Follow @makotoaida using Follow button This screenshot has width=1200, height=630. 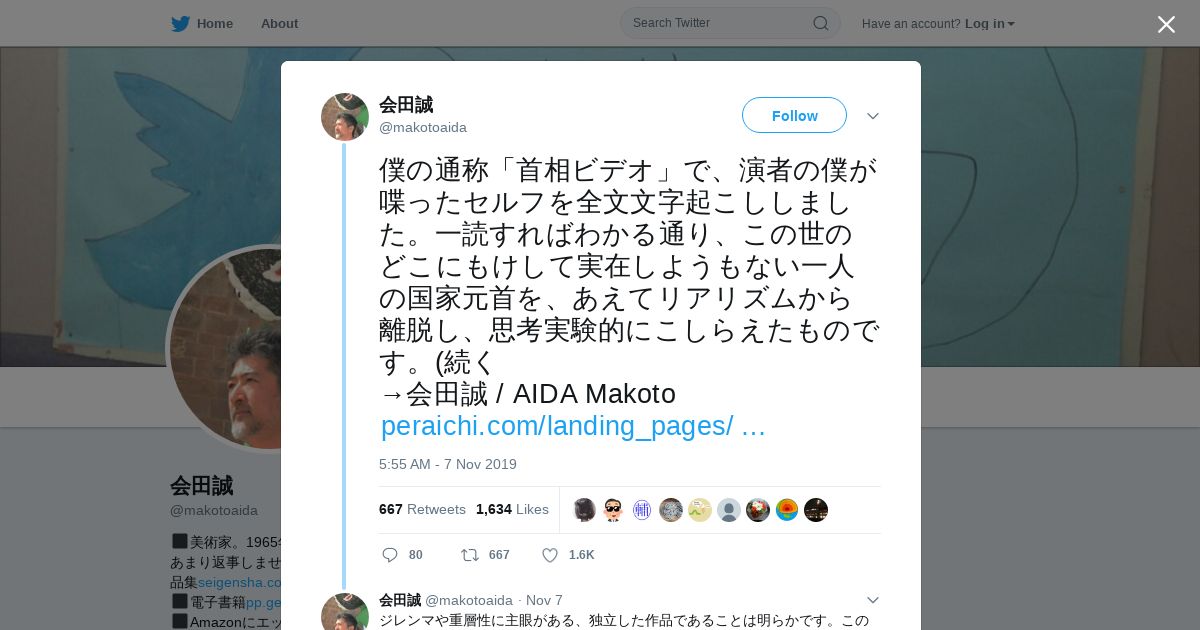pyautogui.click(x=794, y=115)
